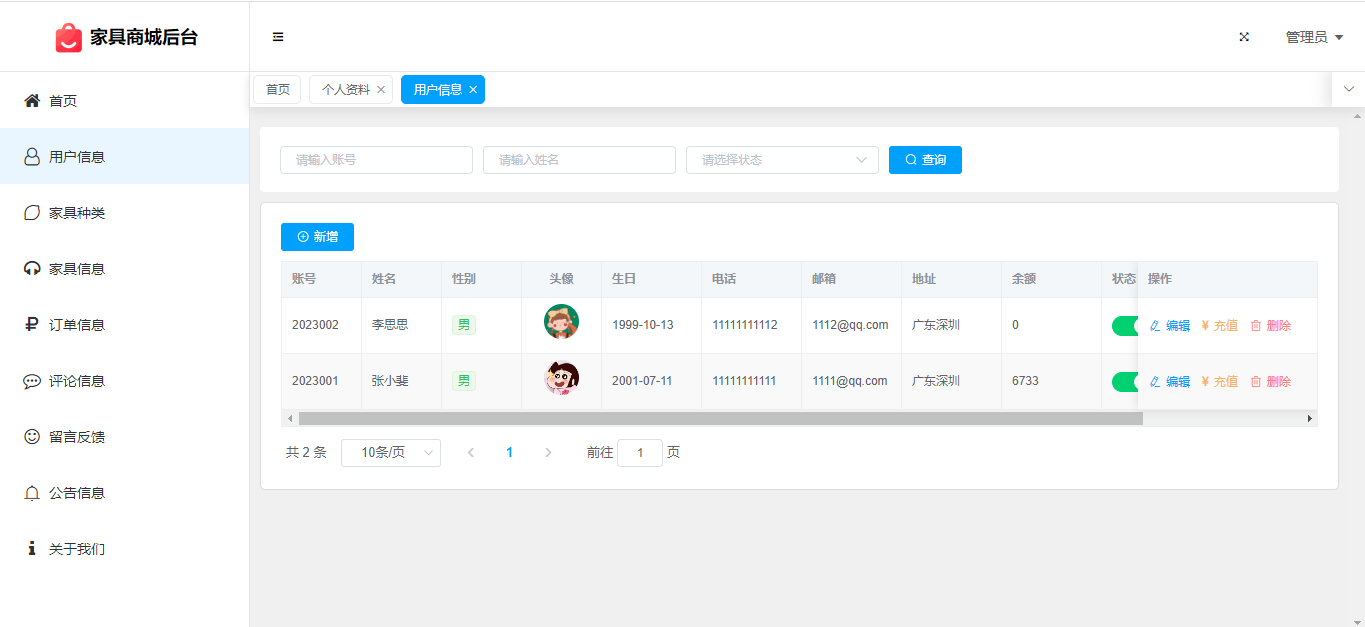Screen dimensions: 1365x627
Task: Click the sidebar collapse hamburger icon
Action: [278, 37]
